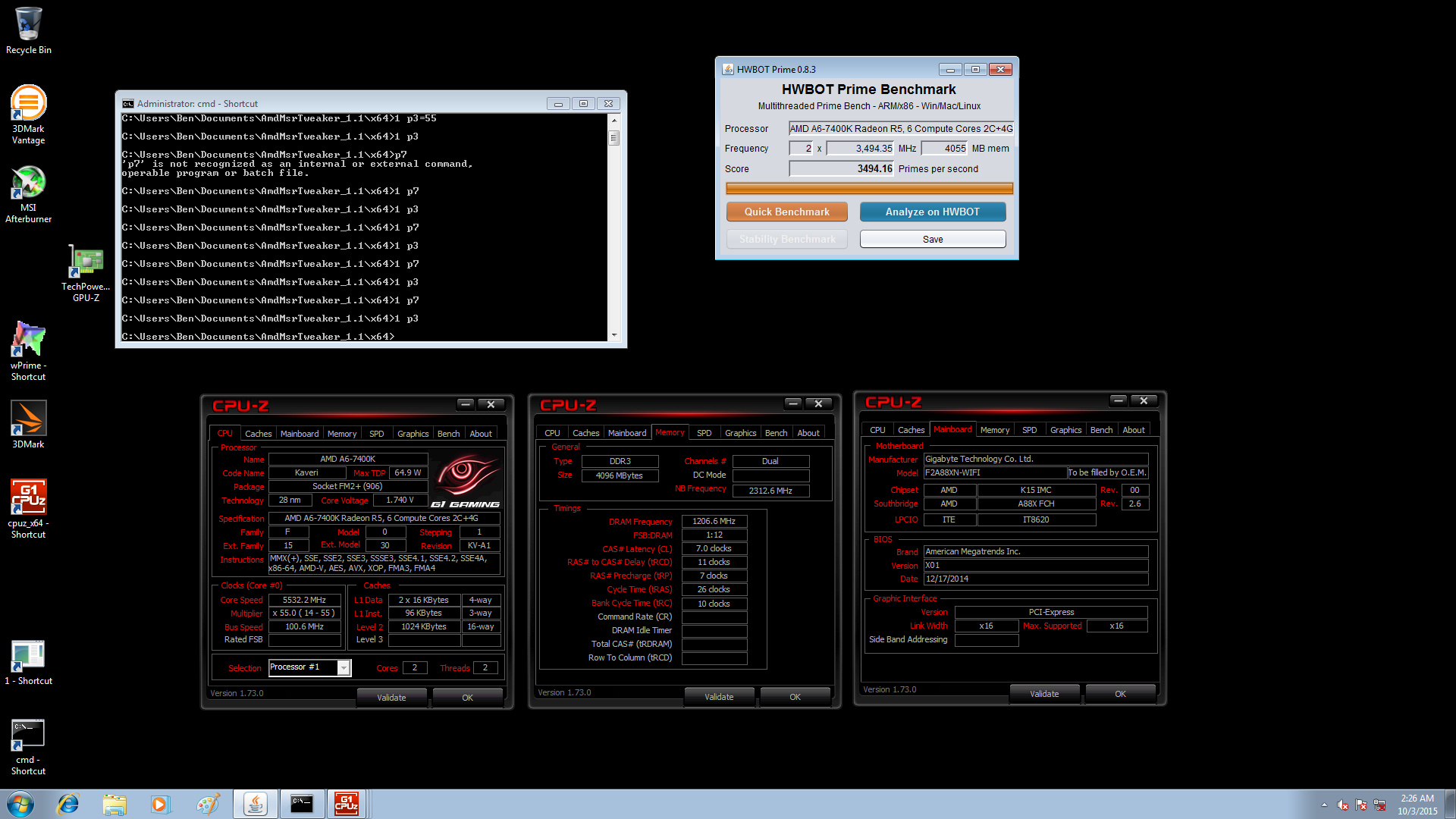
Task: Click Analyze on HWBOT button
Action: pyautogui.click(x=932, y=212)
